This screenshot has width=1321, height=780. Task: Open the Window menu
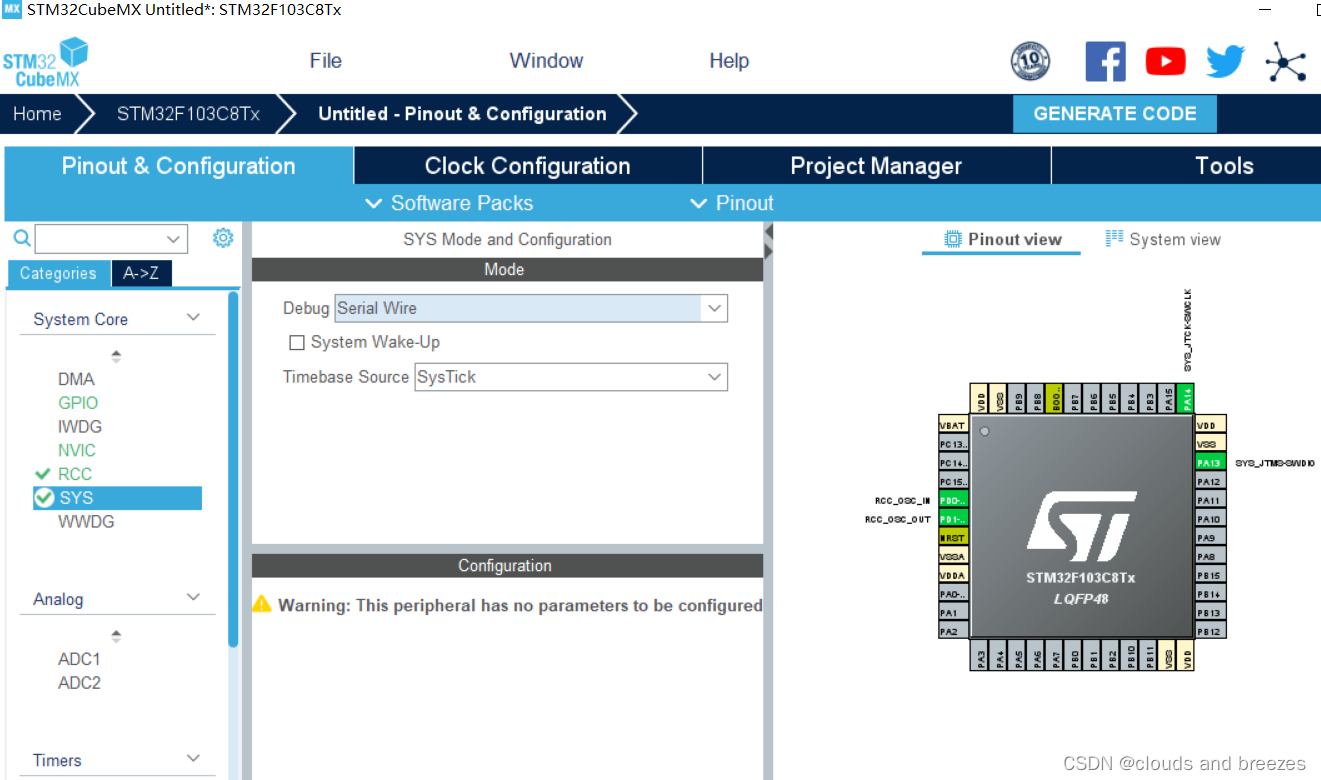tap(546, 61)
